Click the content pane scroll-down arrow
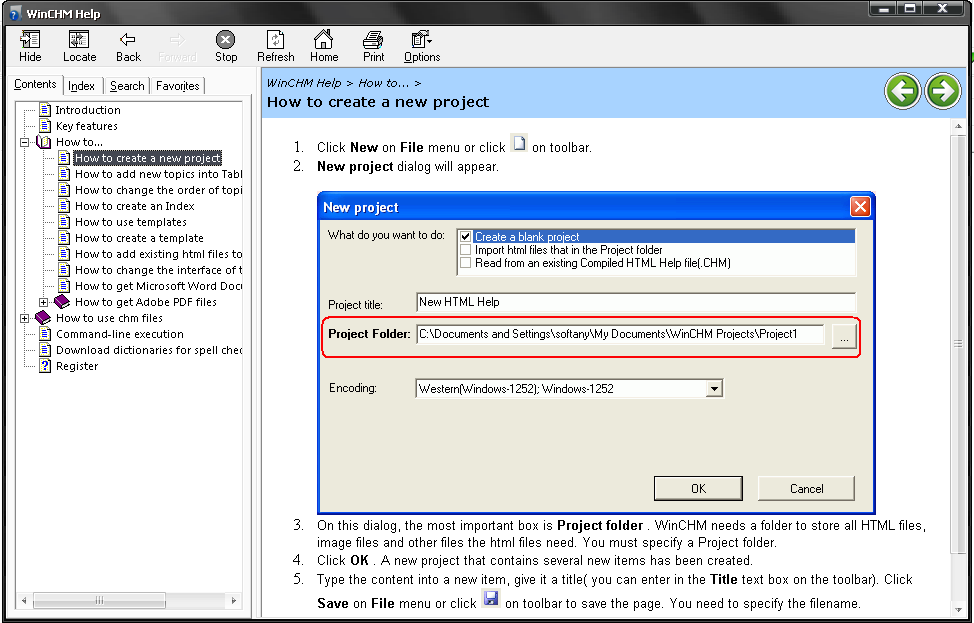Image resolution: width=974 pixels, height=623 pixels. pos(957,609)
